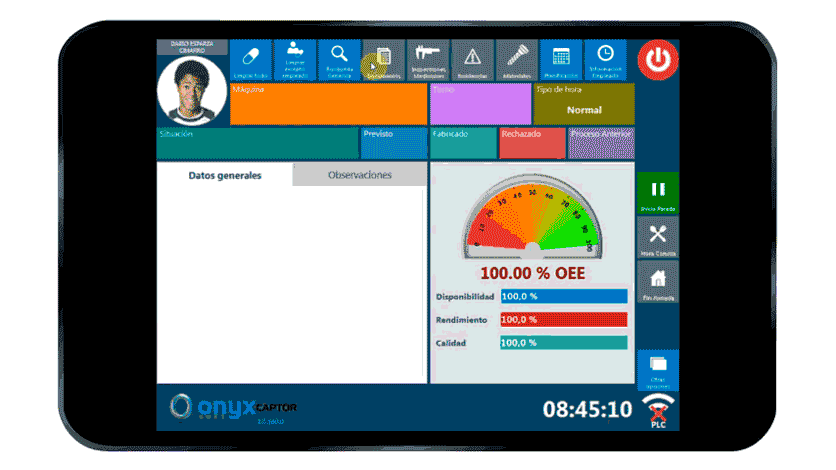Click the Tipo de hora Normal tile

tap(584, 104)
